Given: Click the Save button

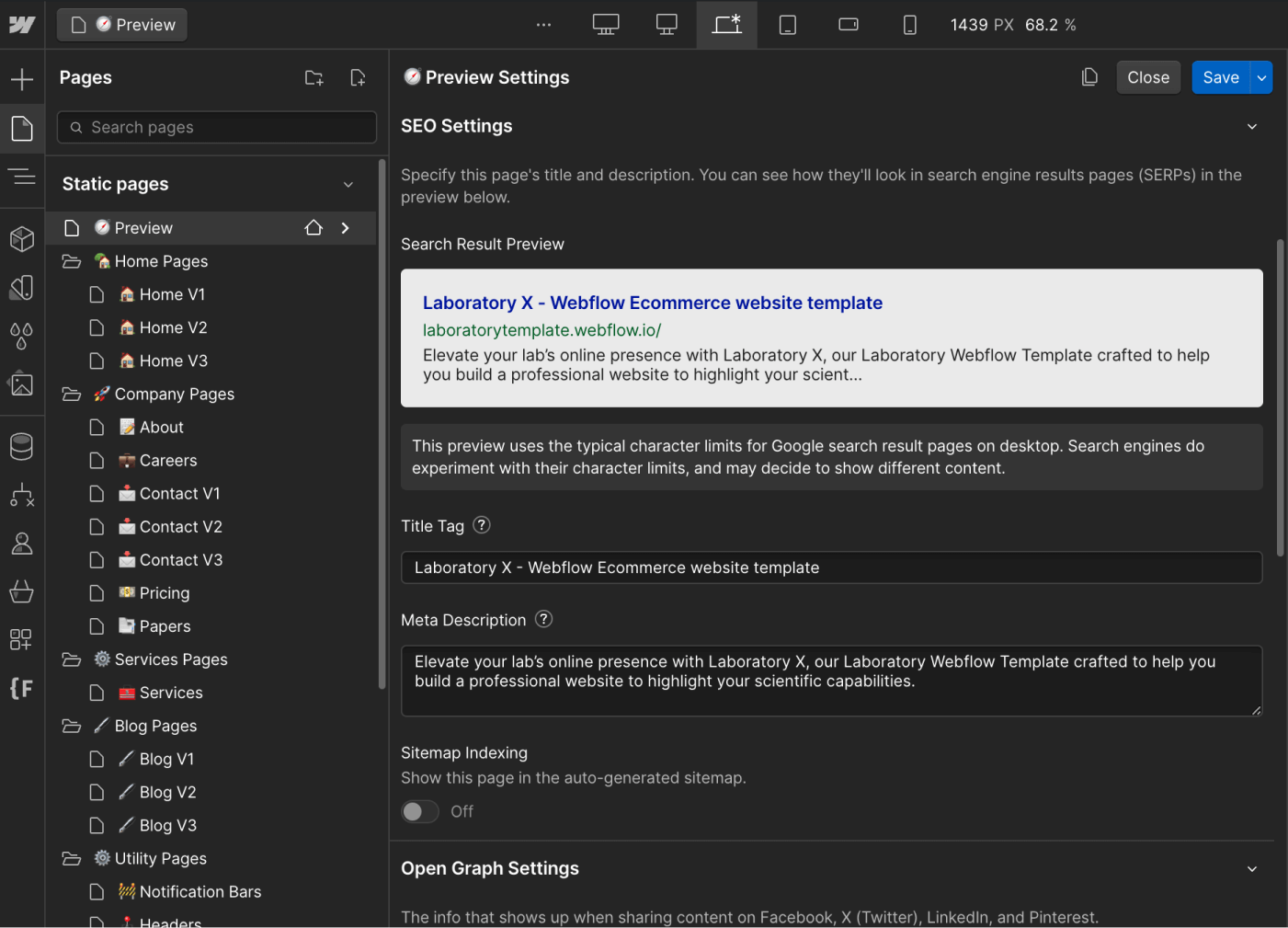Looking at the screenshot, I should (x=1220, y=77).
